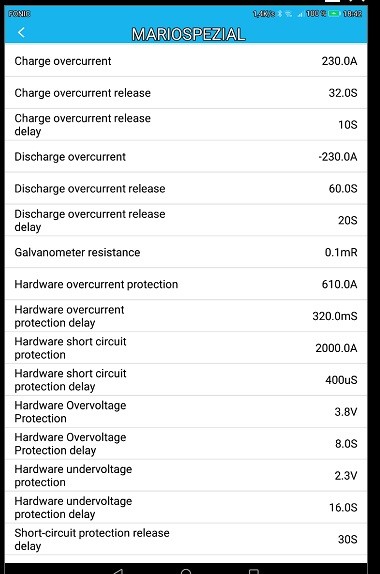Tap the battery icon in status bar

[x=334, y=14]
